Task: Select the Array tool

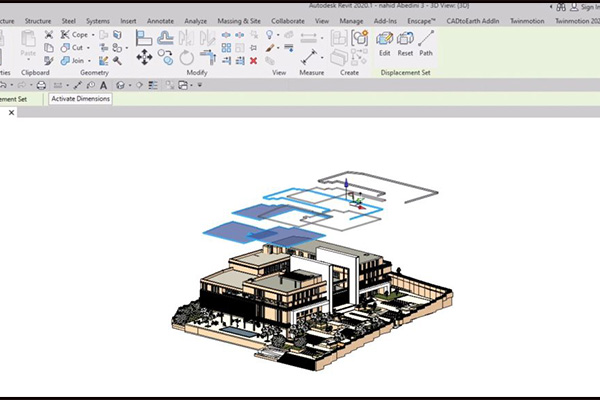Action: pos(226,48)
